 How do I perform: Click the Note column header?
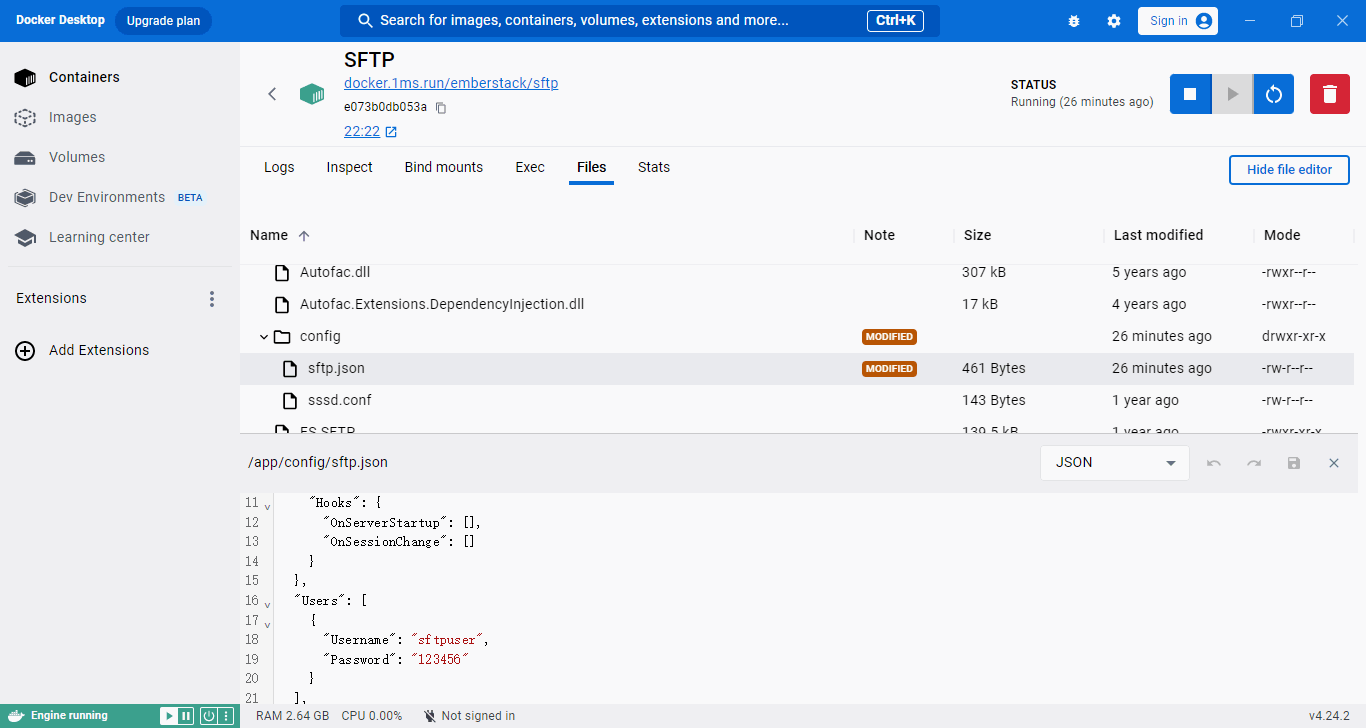point(879,235)
